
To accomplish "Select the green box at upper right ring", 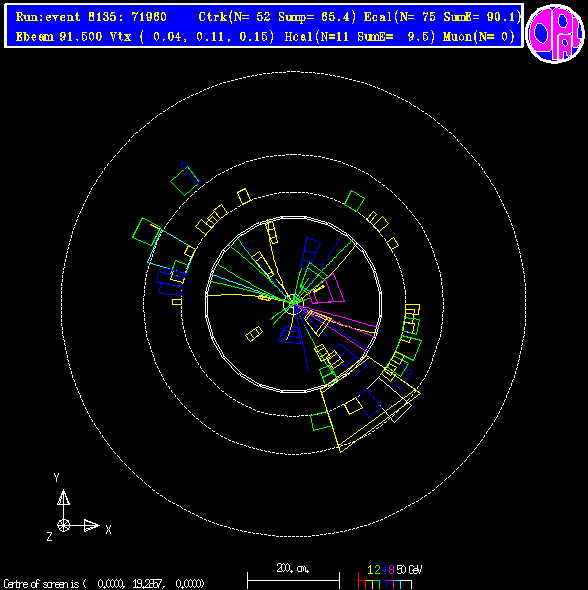I will coord(354,201).
